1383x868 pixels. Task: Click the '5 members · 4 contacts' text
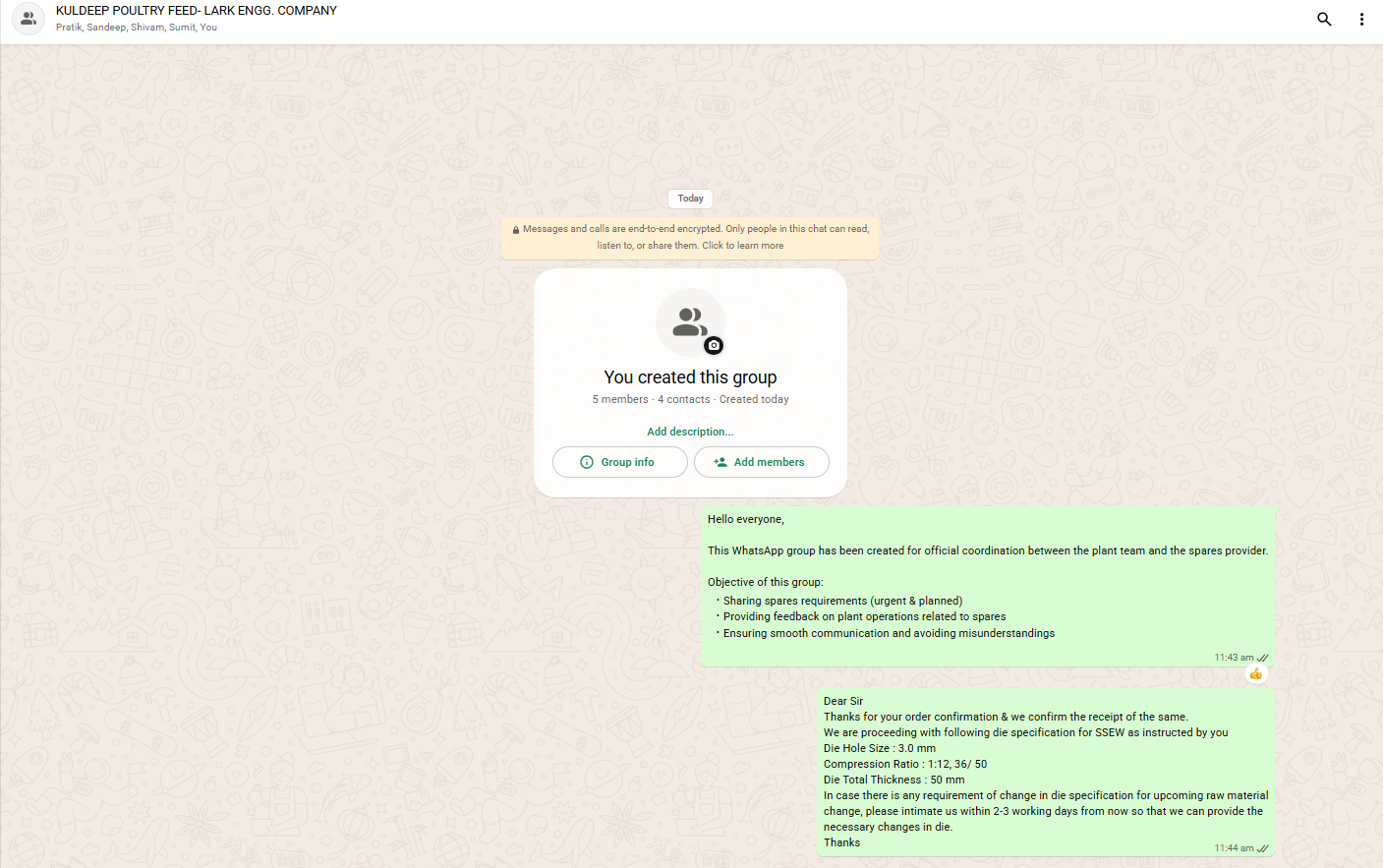651,400
